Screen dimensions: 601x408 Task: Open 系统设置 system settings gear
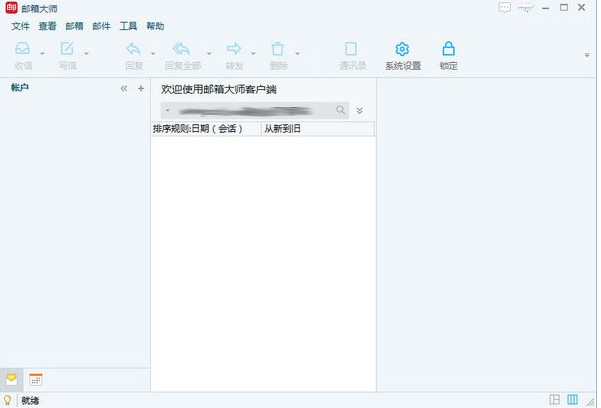coord(402,49)
